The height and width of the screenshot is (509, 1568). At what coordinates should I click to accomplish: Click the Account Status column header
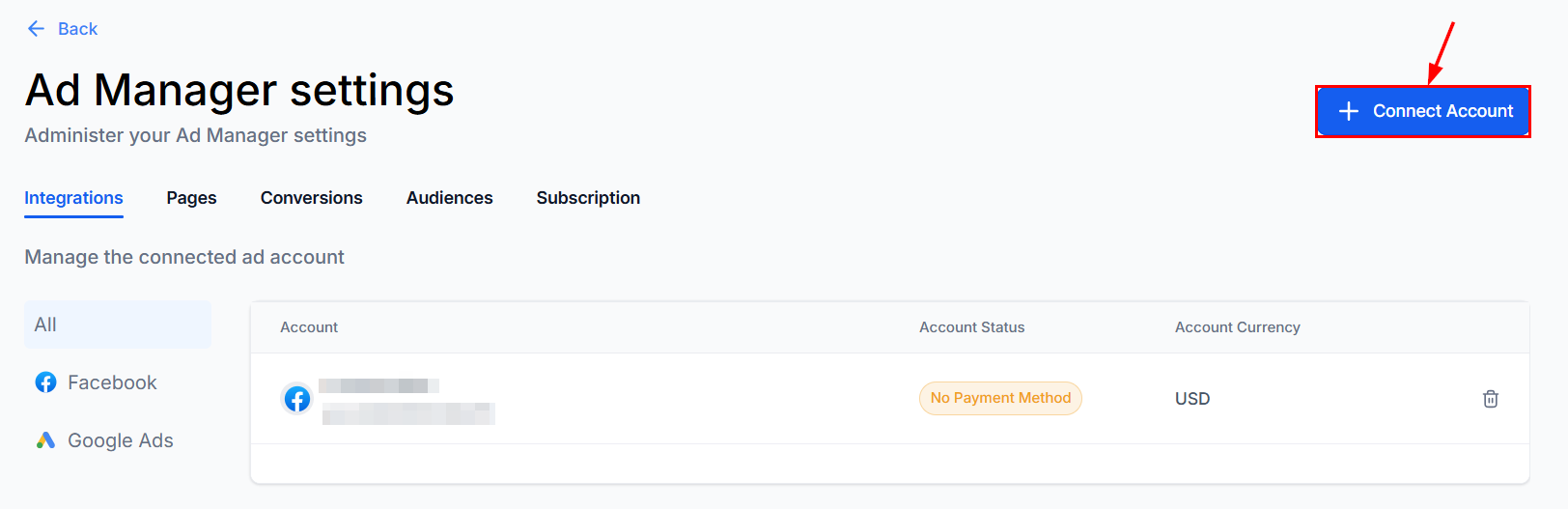click(x=972, y=327)
